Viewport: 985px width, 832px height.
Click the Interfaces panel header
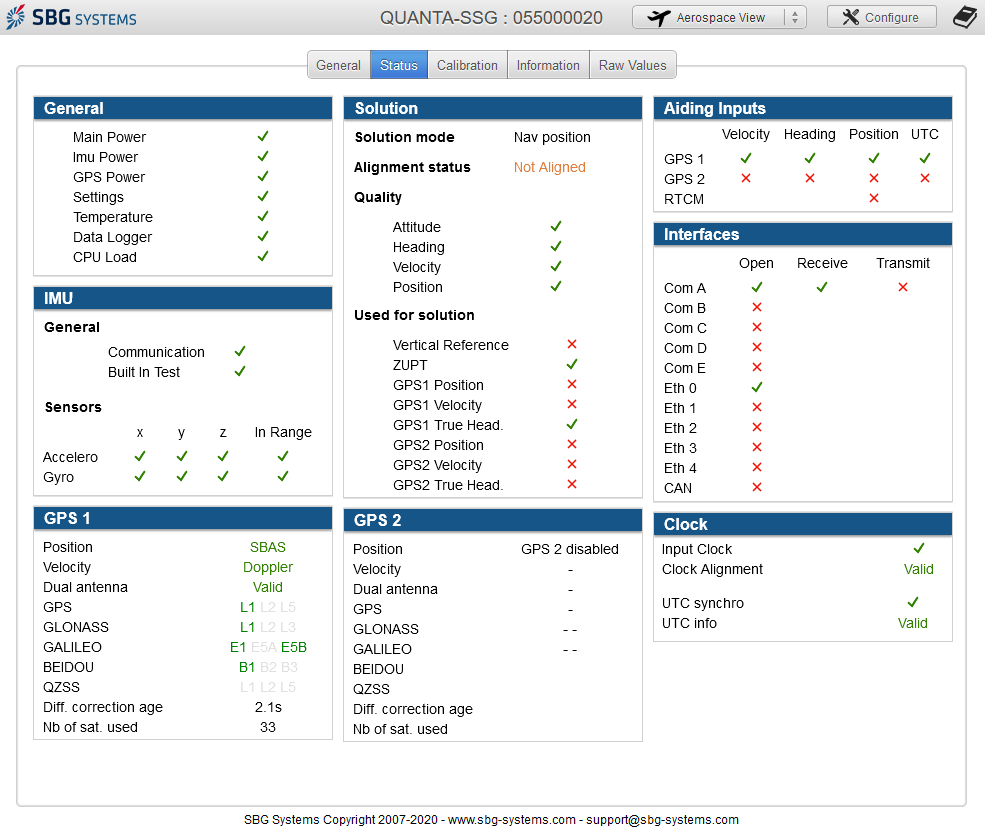(x=803, y=234)
